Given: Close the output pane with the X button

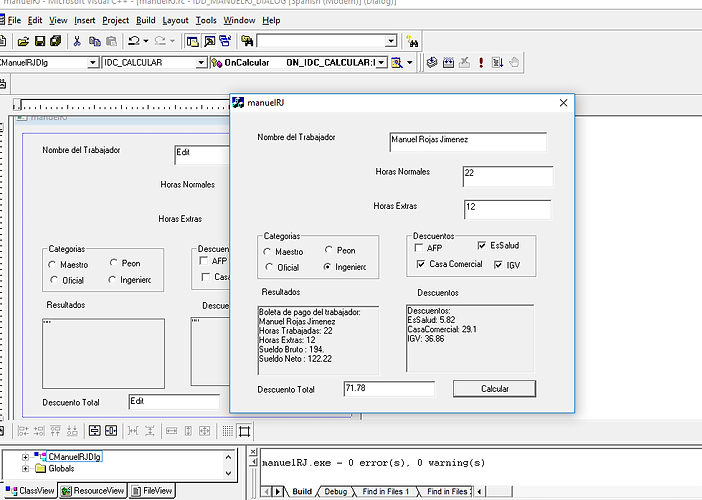Looking at the screenshot, I should point(253,452).
